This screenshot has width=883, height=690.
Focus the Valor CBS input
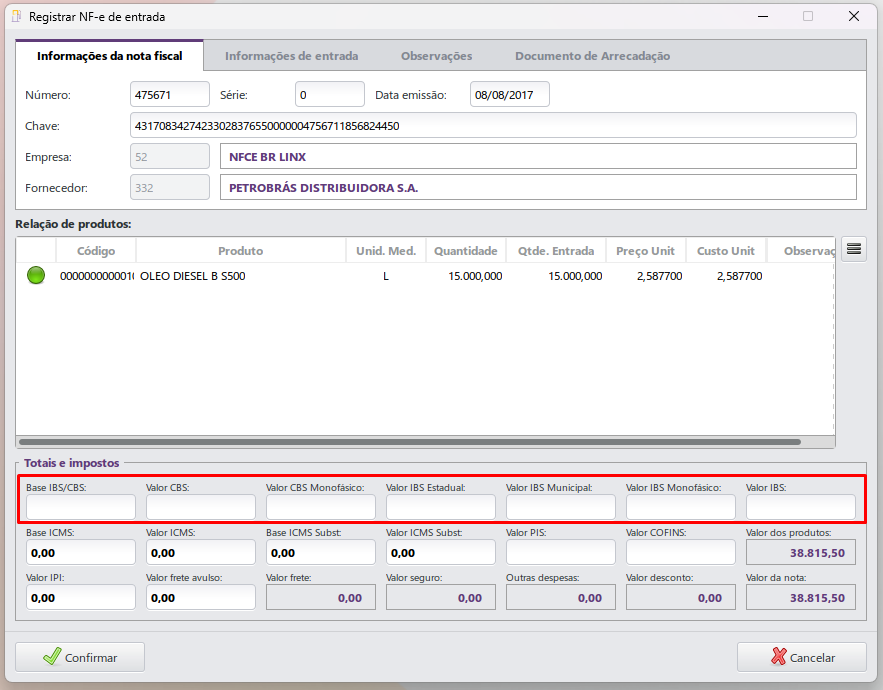click(x=200, y=507)
